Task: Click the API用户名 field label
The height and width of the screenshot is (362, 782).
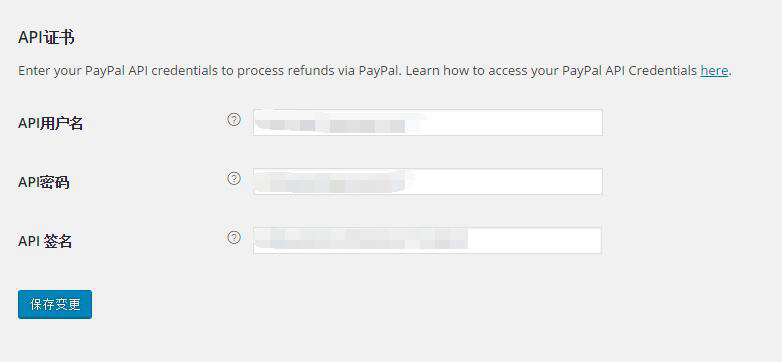Action: (50, 124)
